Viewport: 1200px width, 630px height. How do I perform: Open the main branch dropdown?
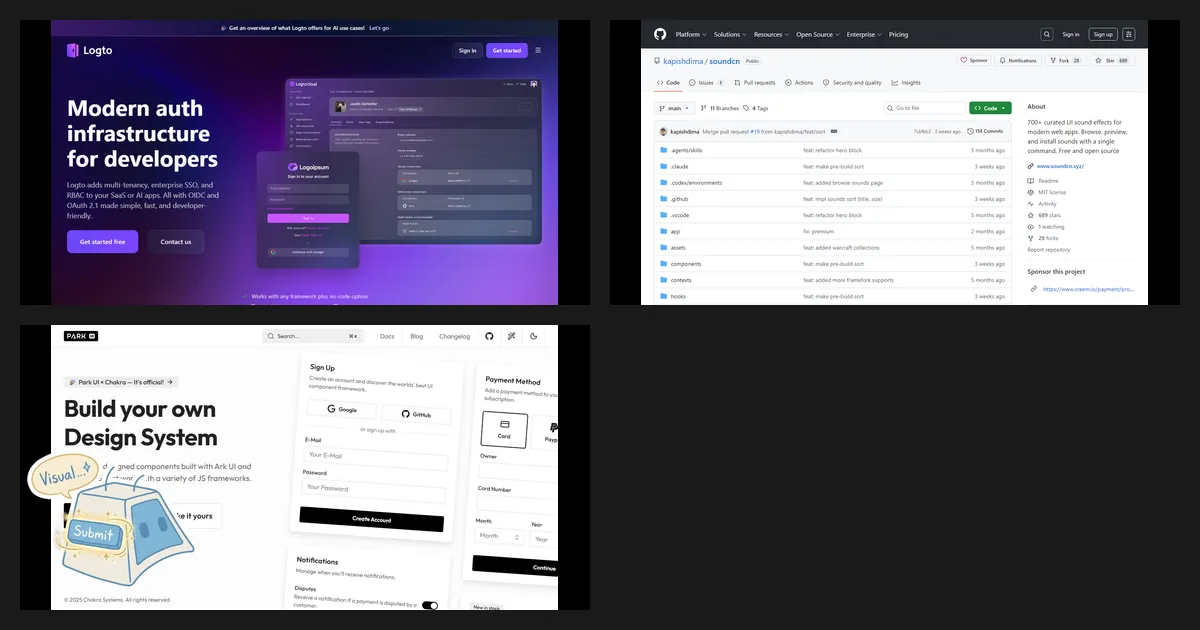674,108
